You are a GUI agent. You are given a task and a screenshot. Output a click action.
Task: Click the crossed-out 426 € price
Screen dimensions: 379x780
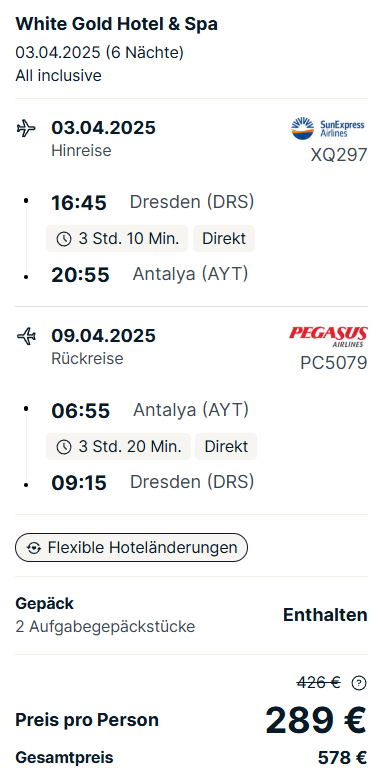(319, 683)
